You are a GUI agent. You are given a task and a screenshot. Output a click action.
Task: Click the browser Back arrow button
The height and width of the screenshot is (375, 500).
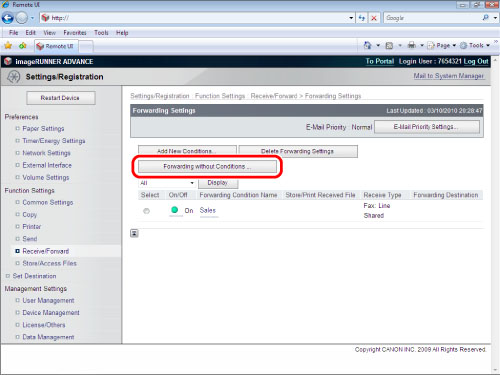tap(7, 18)
